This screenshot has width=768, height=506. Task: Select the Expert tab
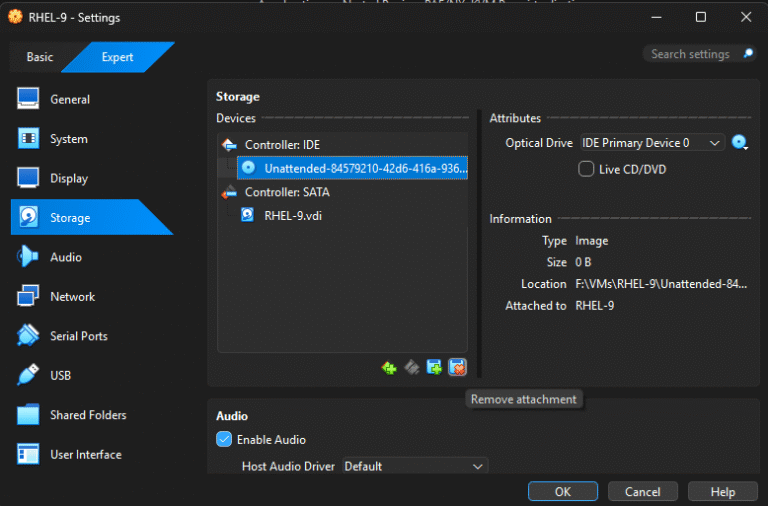pyautogui.click(x=117, y=57)
